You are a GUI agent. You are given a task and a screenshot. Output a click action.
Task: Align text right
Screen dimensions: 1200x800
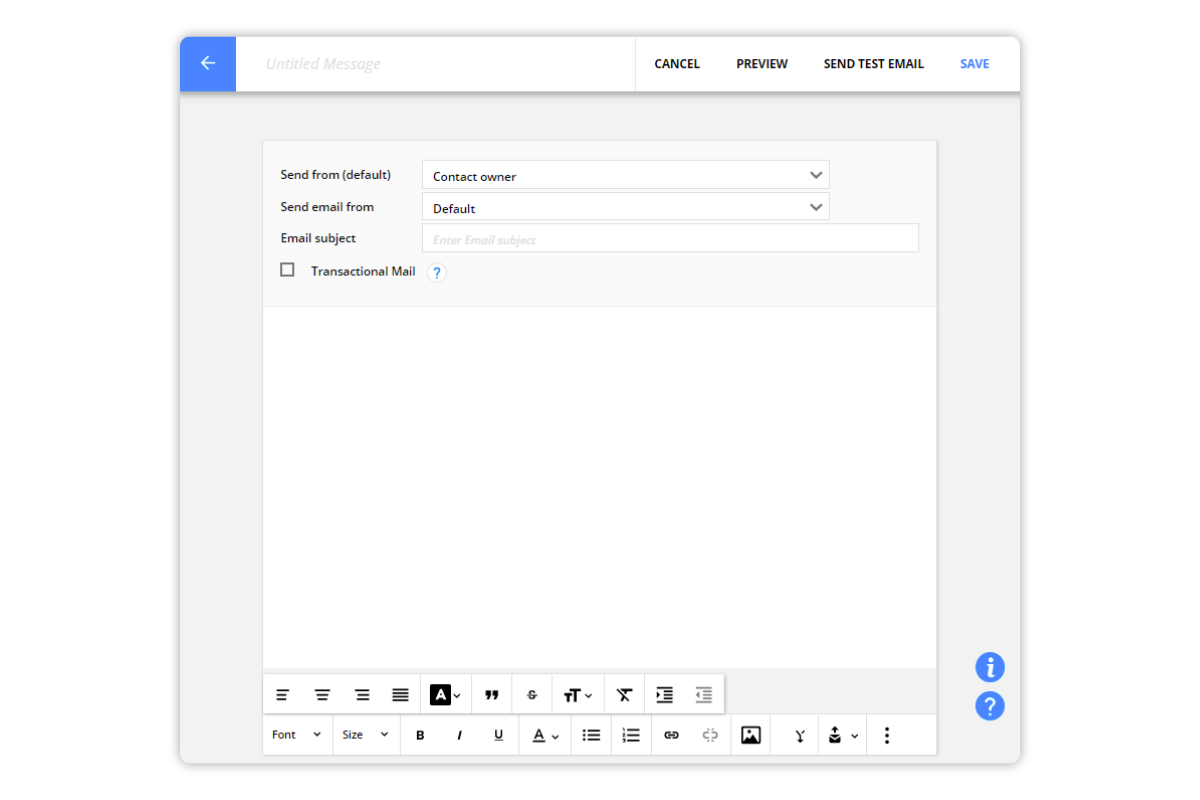coord(362,695)
